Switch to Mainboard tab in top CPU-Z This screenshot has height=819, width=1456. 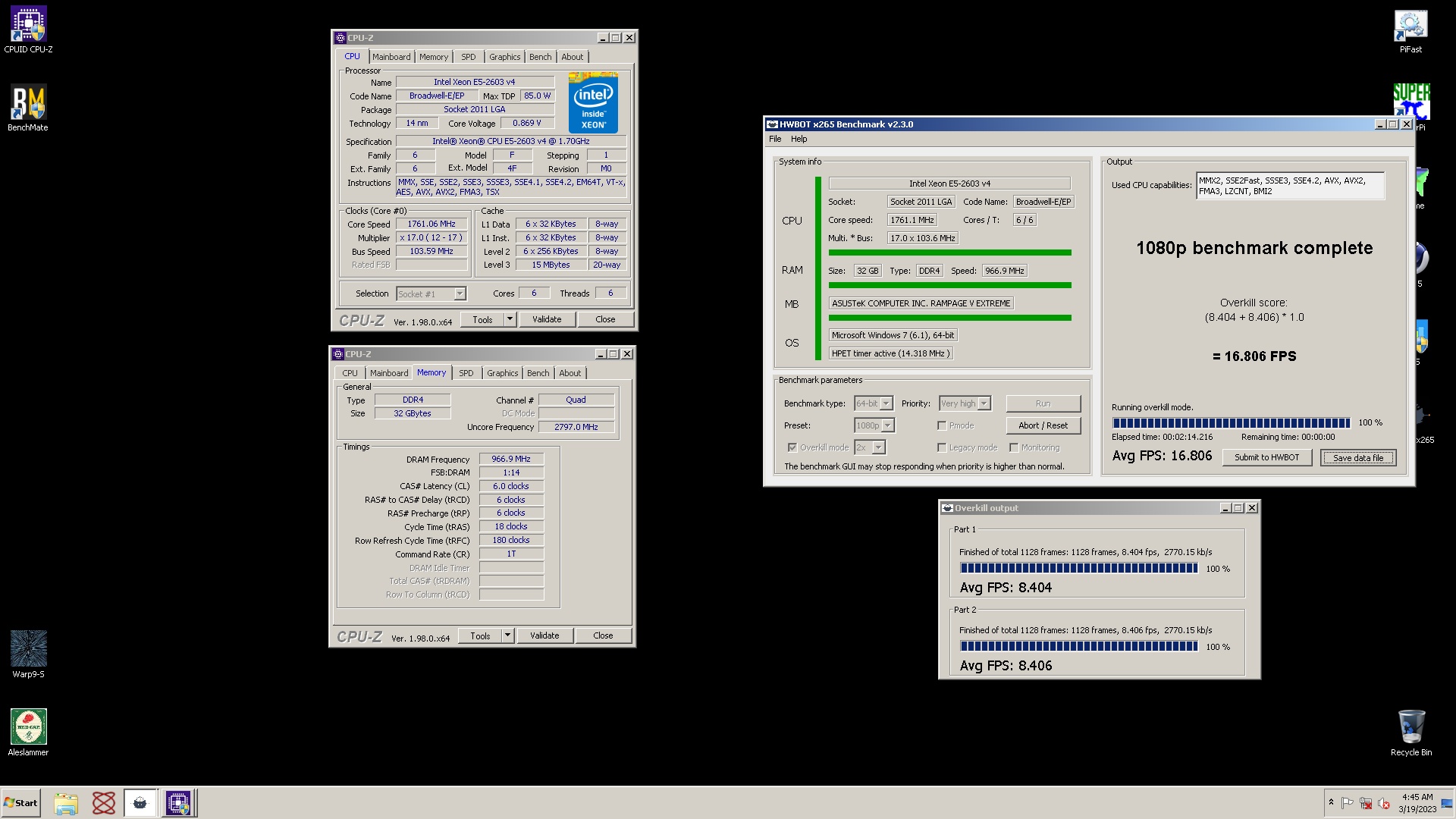click(391, 57)
